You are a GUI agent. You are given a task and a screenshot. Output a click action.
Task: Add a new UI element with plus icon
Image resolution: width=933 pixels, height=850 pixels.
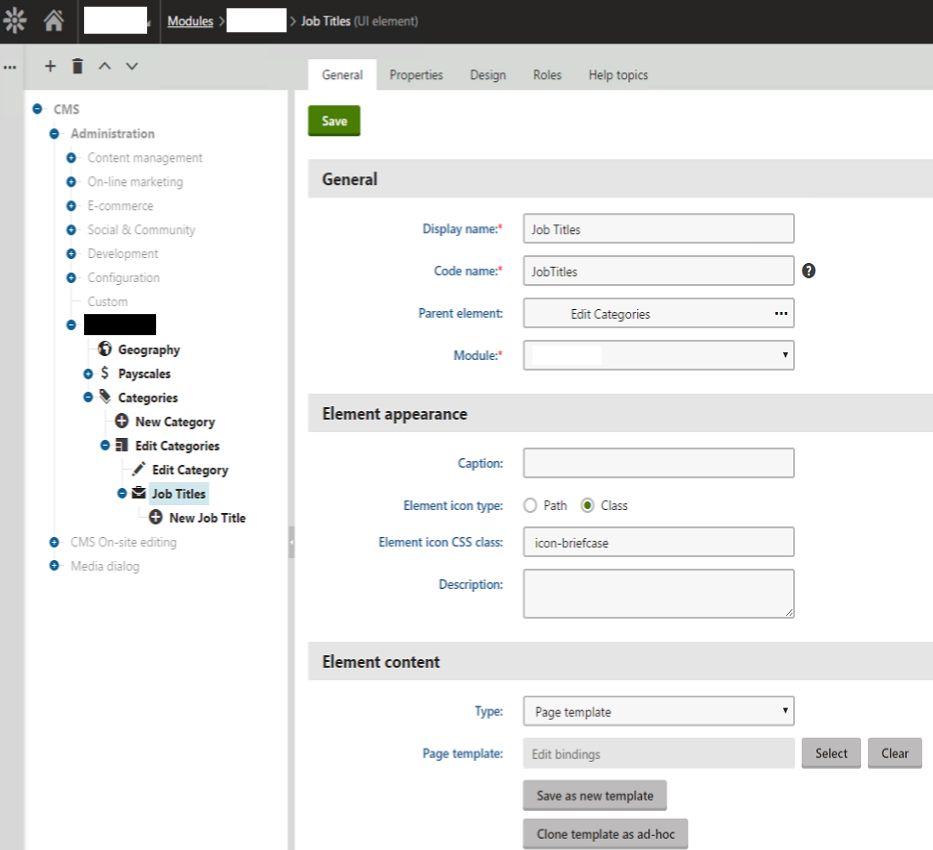tap(51, 66)
